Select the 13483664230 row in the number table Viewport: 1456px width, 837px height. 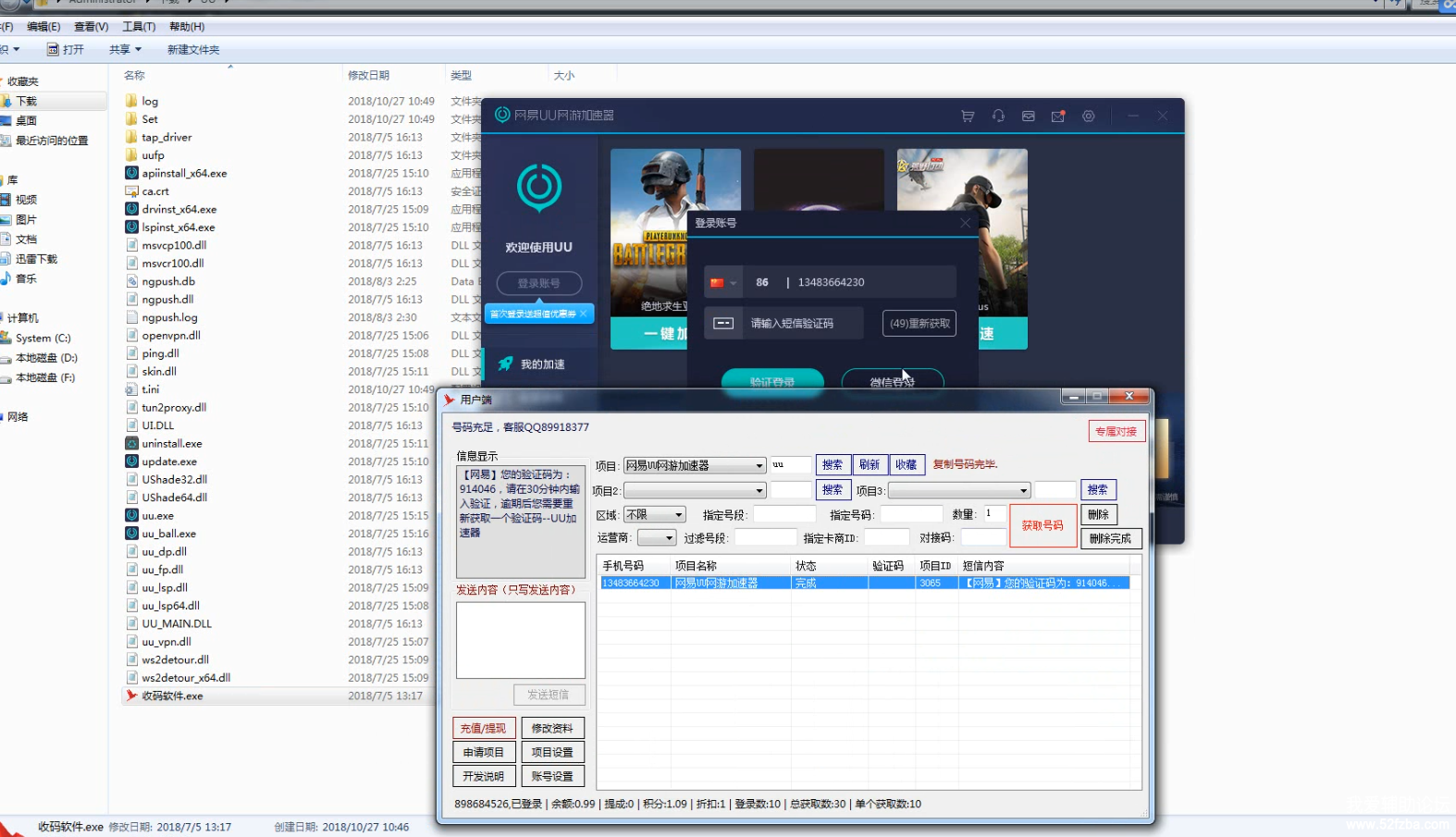tap(864, 583)
